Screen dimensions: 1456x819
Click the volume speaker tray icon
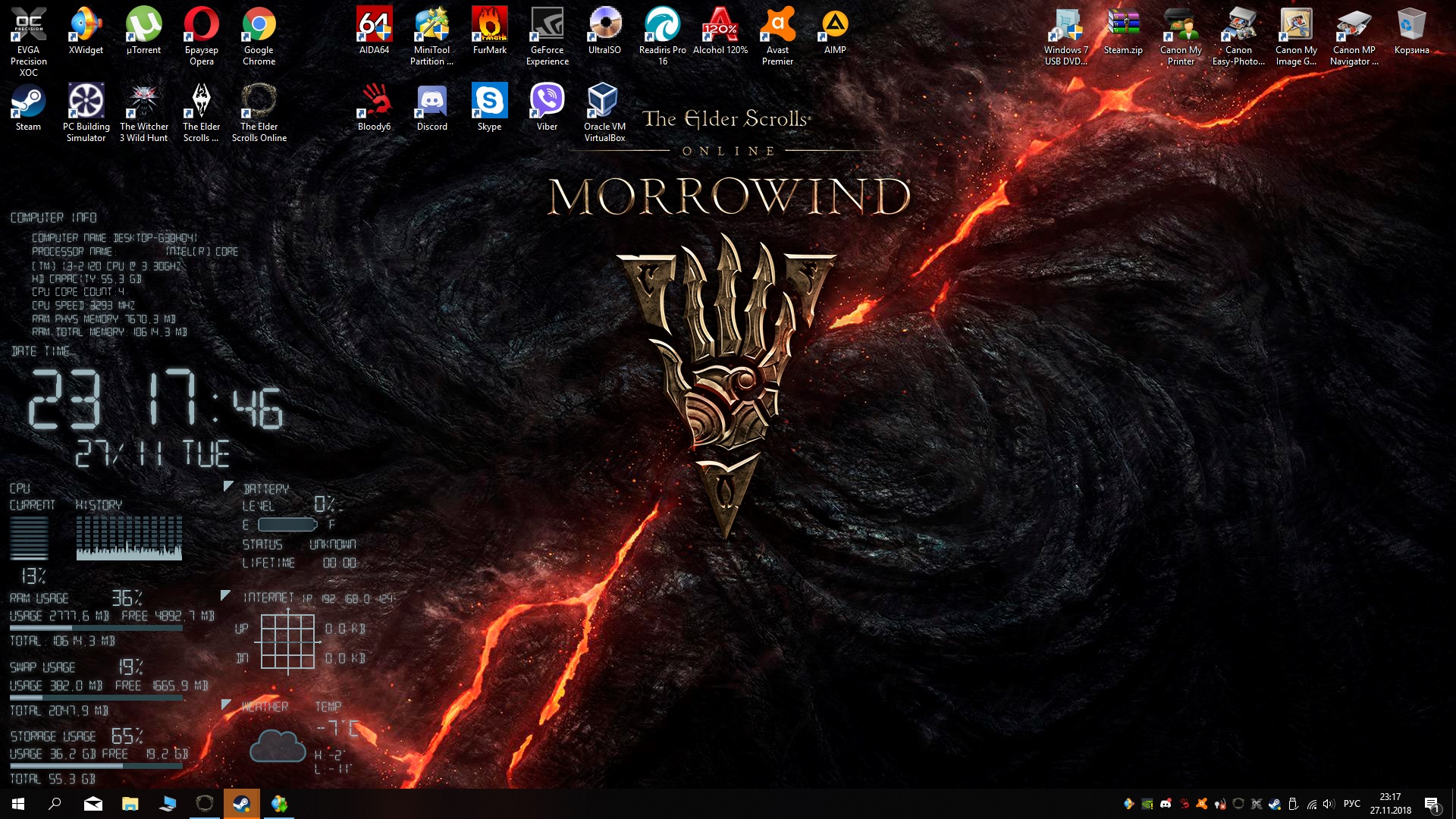pos(1328,804)
